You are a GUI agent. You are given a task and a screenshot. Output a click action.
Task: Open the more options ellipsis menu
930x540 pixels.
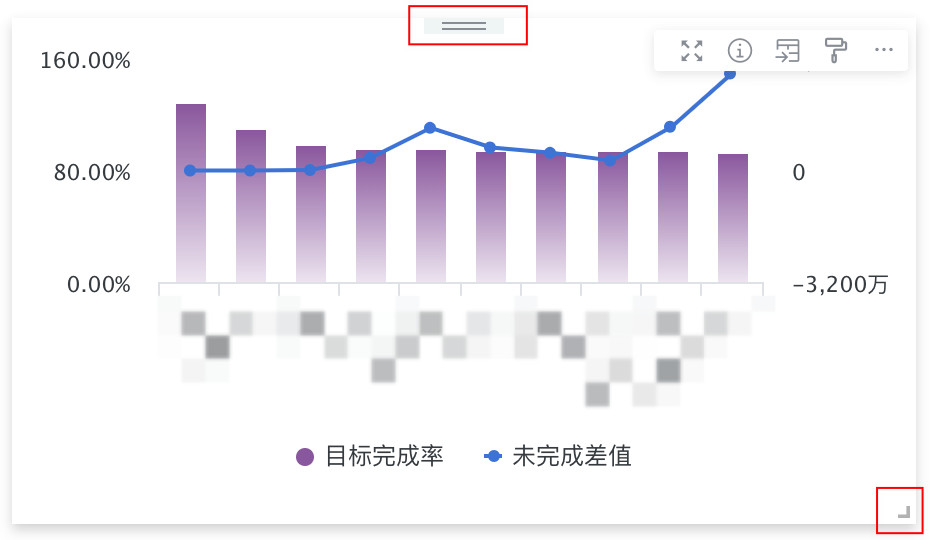[x=883, y=50]
